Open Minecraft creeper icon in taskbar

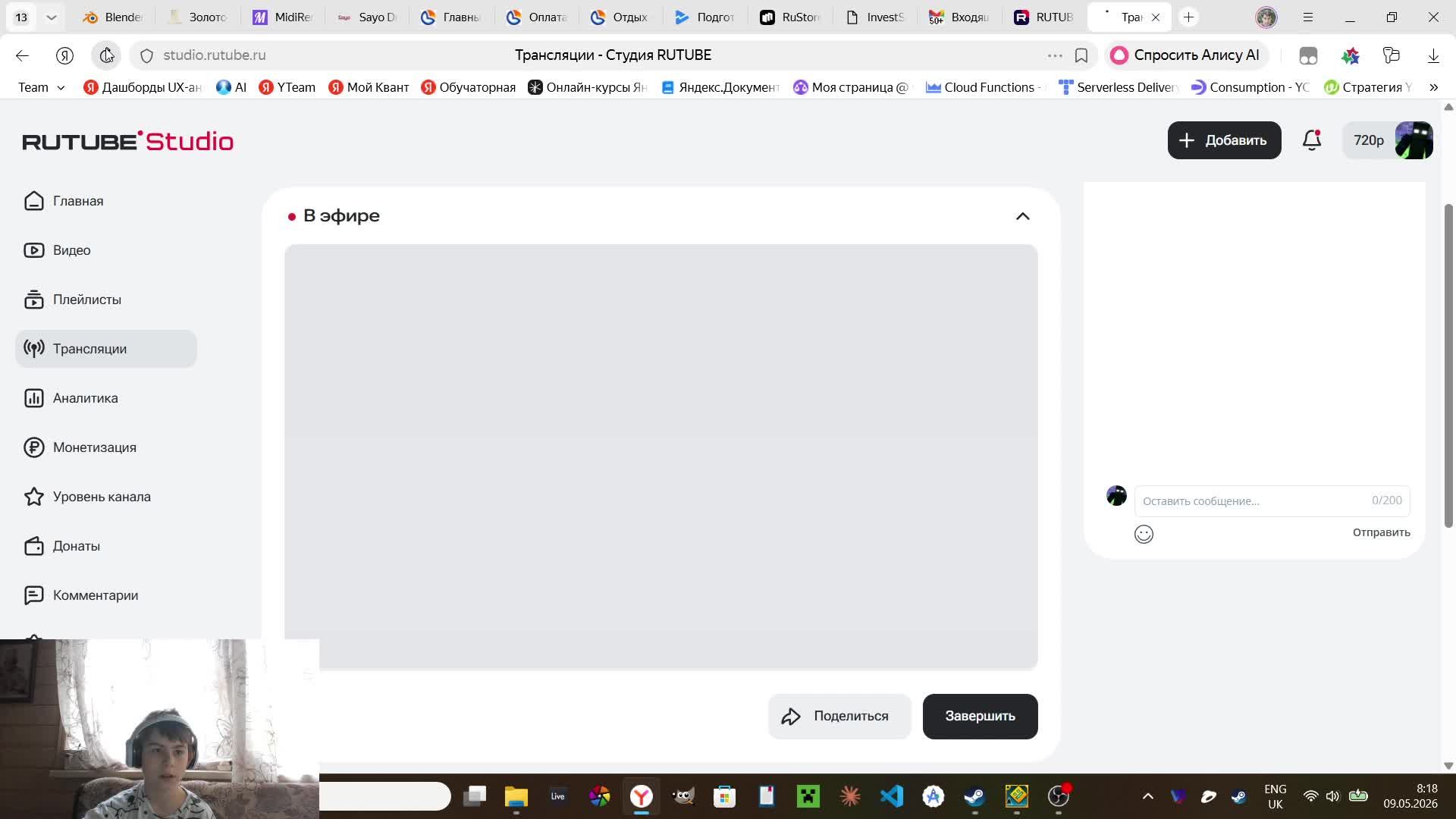[808, 796]
